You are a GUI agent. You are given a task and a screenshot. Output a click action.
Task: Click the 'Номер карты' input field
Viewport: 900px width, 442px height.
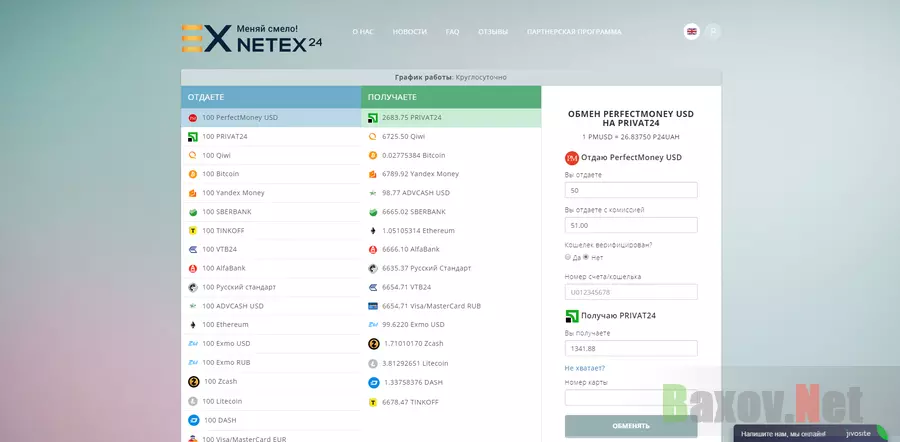tap(631, 397)
